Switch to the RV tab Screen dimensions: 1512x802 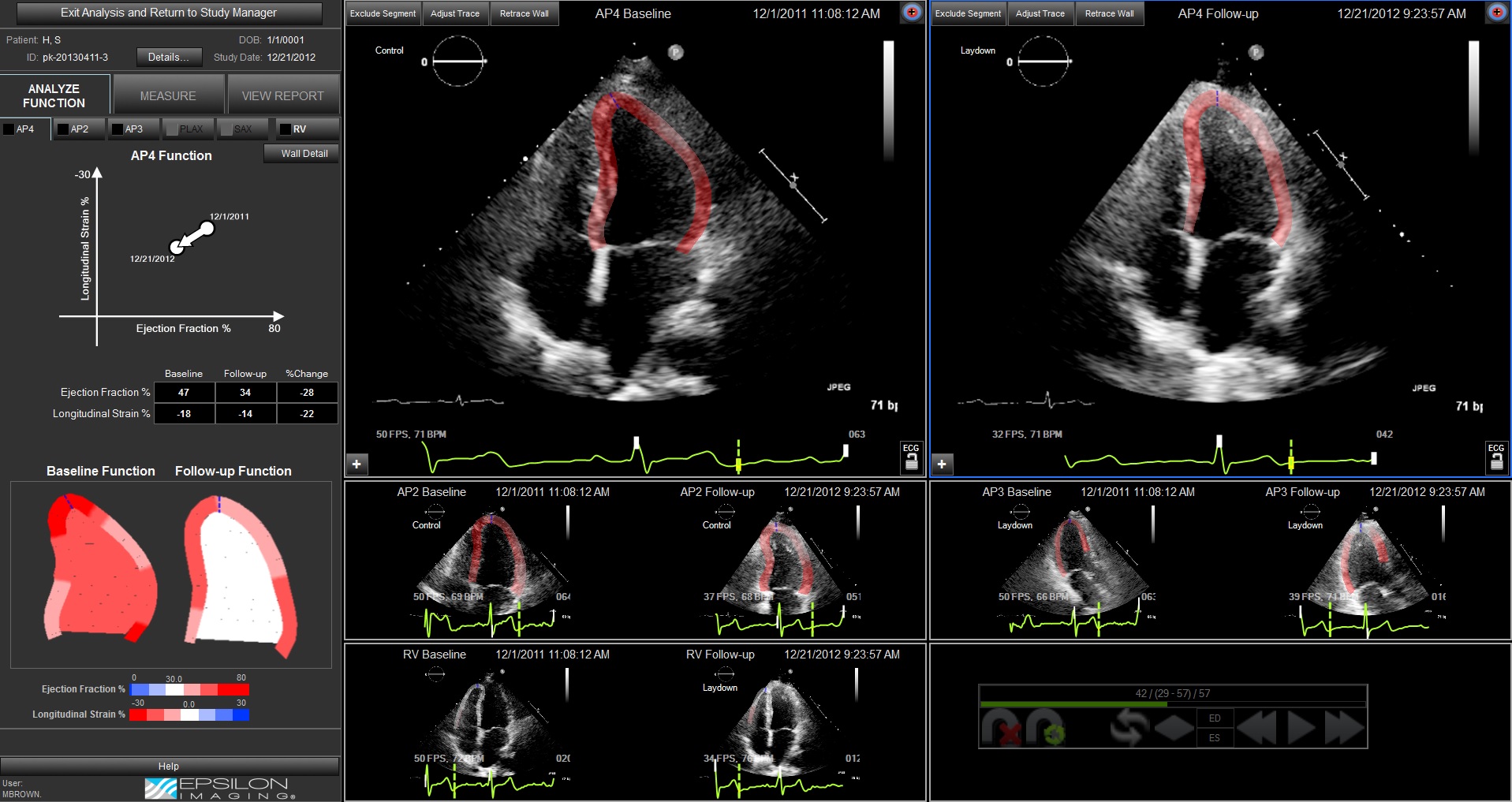[307, 129]
